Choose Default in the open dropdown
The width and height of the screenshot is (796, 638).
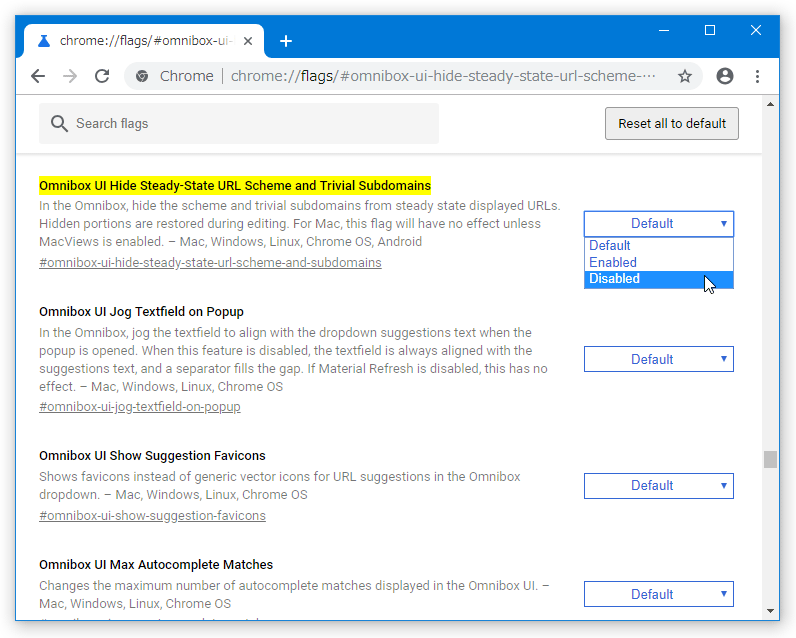click(x=658, y=246)
